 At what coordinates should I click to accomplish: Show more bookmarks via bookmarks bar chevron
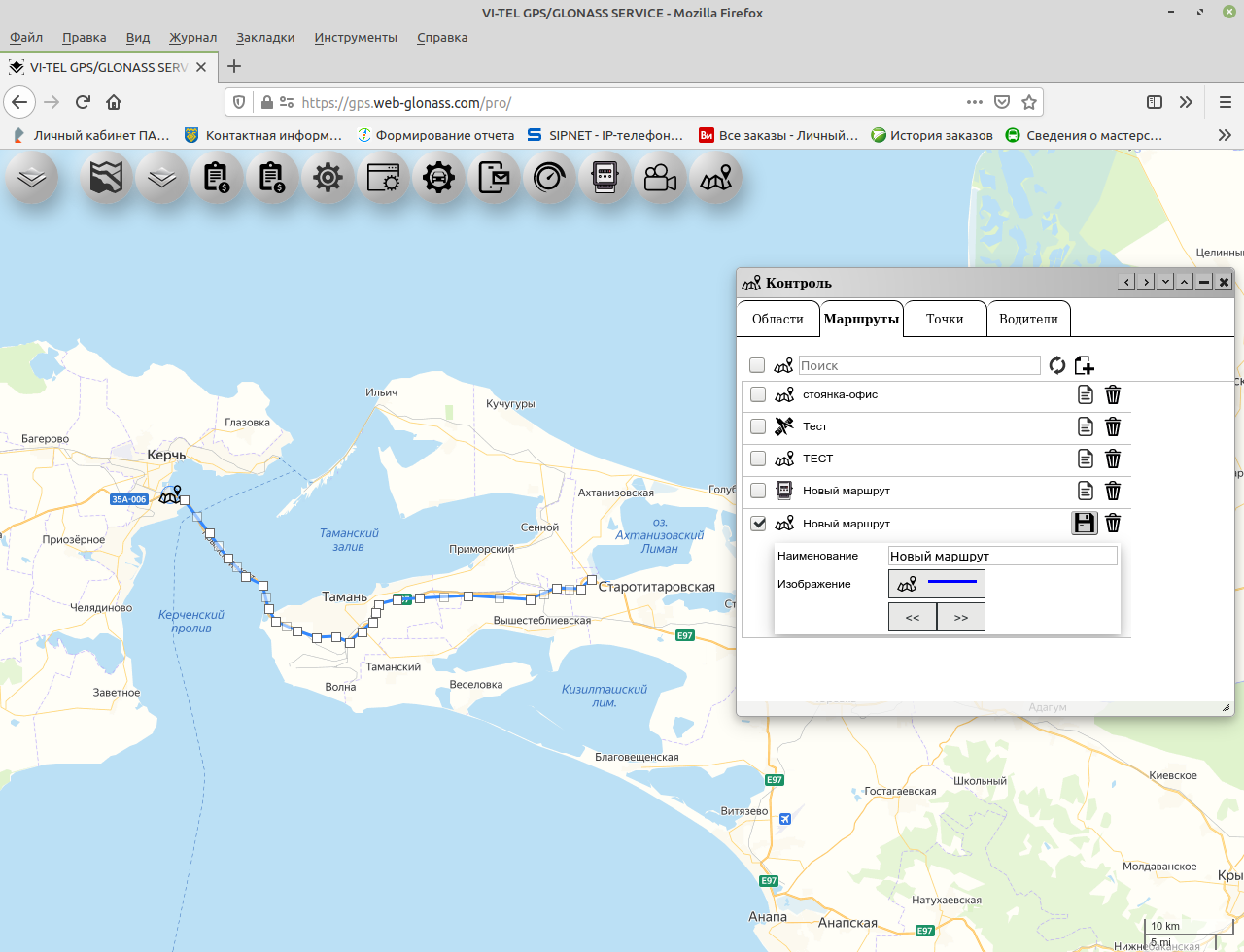click(1225, 135)
